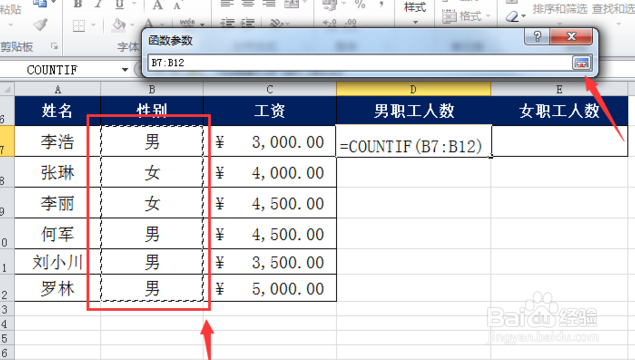Click the Clear eraser icon
Image resolution: width=635 pixels, height=360 pixels.
513,17
